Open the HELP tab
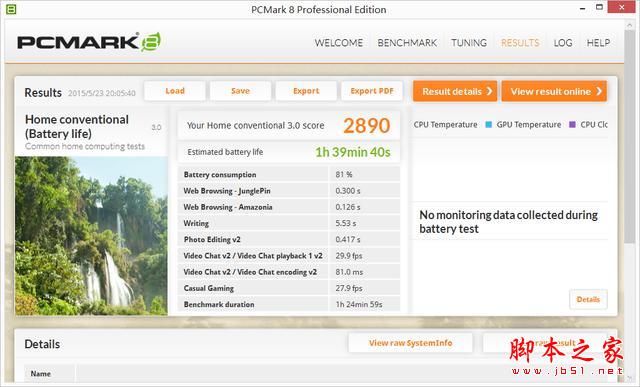This screenshot has width=640, height=387. point(598,43)
